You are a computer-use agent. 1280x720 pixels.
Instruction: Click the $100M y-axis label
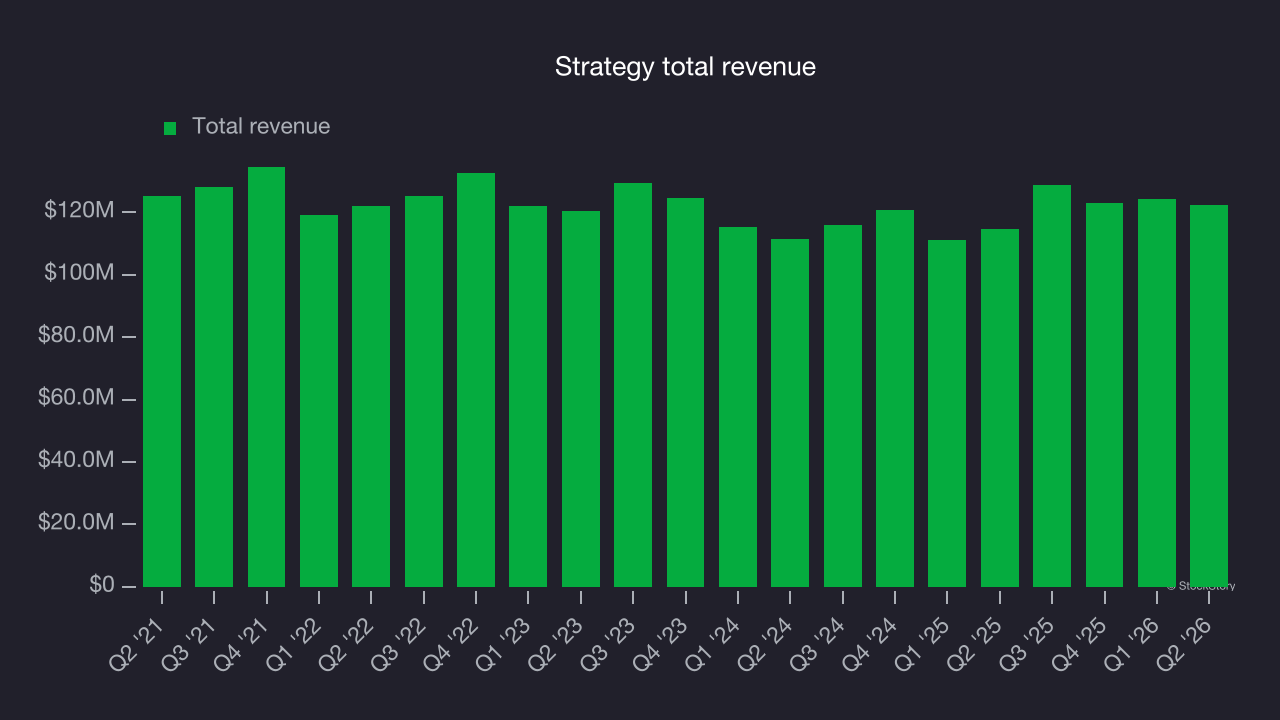79,273
